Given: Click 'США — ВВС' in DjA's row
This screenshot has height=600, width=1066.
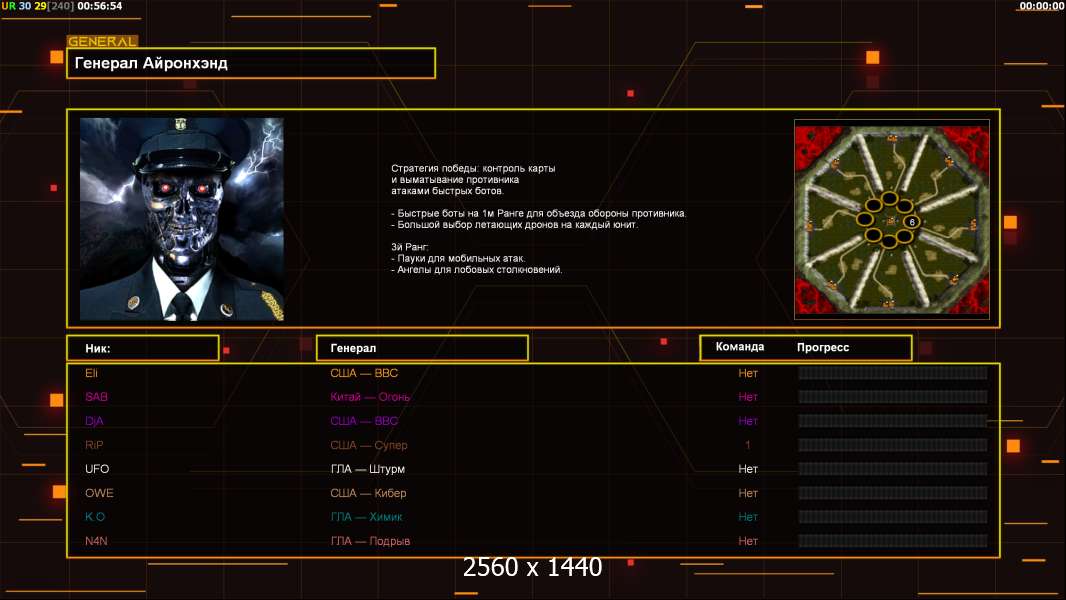Looking at the screenshot, I should tap(364, 421).
